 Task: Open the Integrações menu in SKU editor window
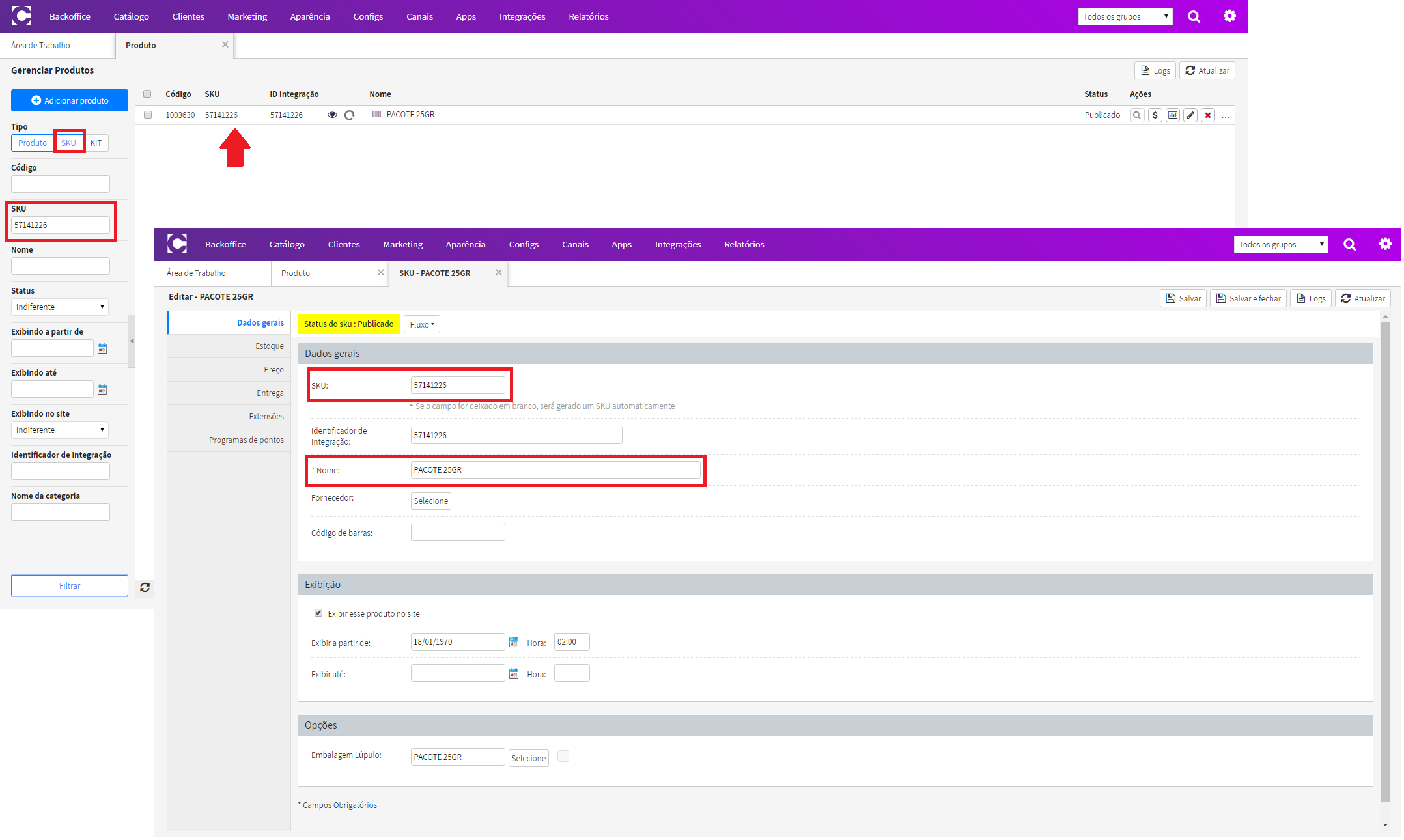point(678,244)
